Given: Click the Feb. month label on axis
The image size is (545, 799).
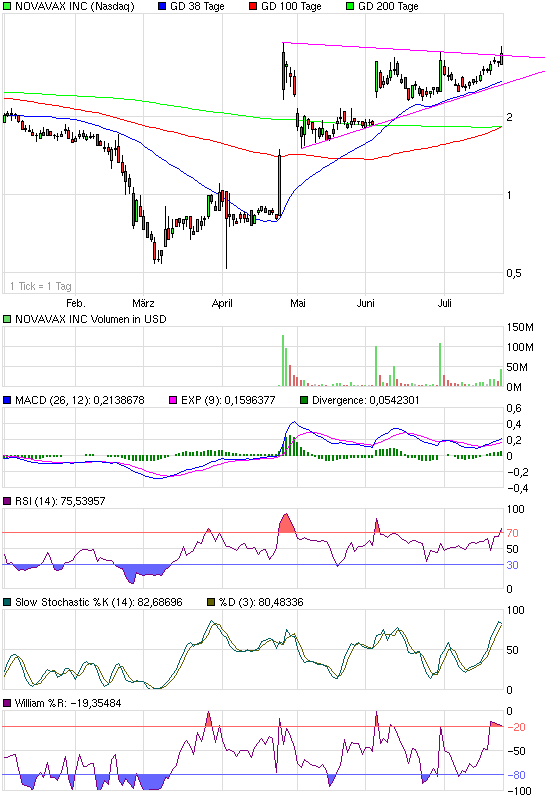Looking at the screenshot, I should [76, 303].
